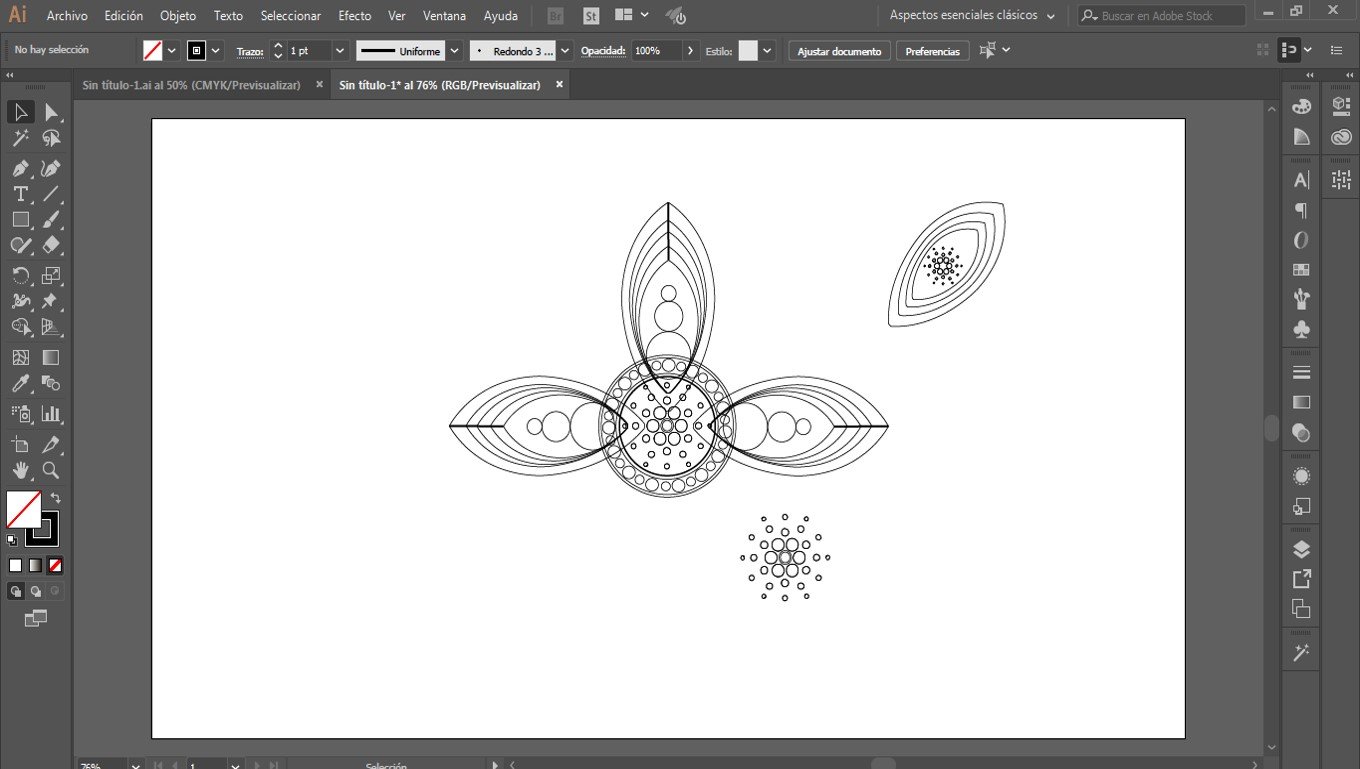Enable Draw Behind mode
Image resolution: width=1360 pixels, height=769 pixels.
click(x=36, y=591)
